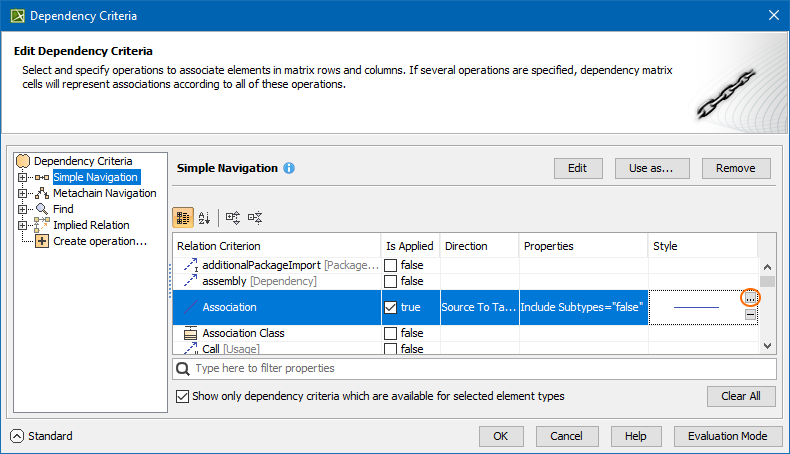Screen dimensions: 790x454
Task: Click the Create operation plus icon
Action: click(x=42, y=241)
